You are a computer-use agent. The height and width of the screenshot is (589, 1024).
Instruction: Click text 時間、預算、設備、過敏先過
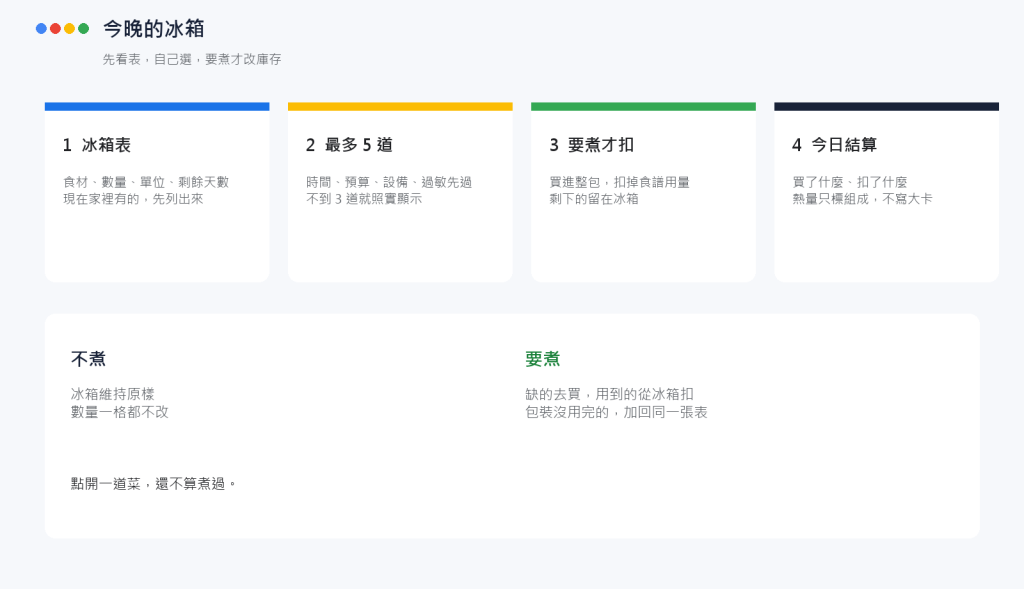pyautogui.click(x=389, y=182)
